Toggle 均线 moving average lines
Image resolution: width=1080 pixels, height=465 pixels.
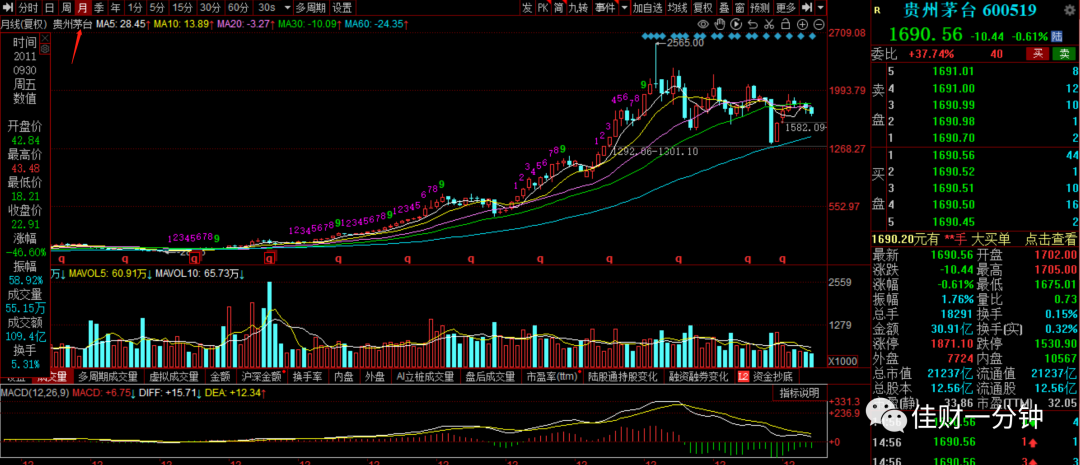[678, 8]
